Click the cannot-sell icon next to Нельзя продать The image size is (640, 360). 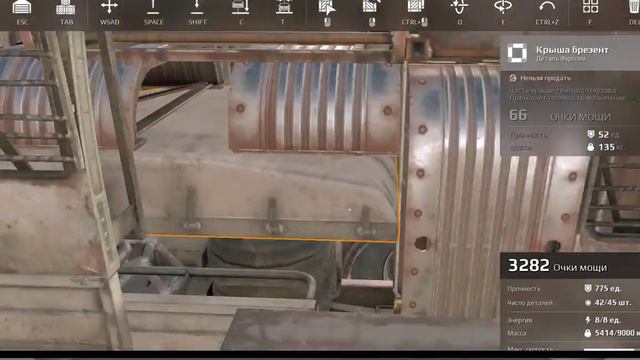[x=513, y=78]
